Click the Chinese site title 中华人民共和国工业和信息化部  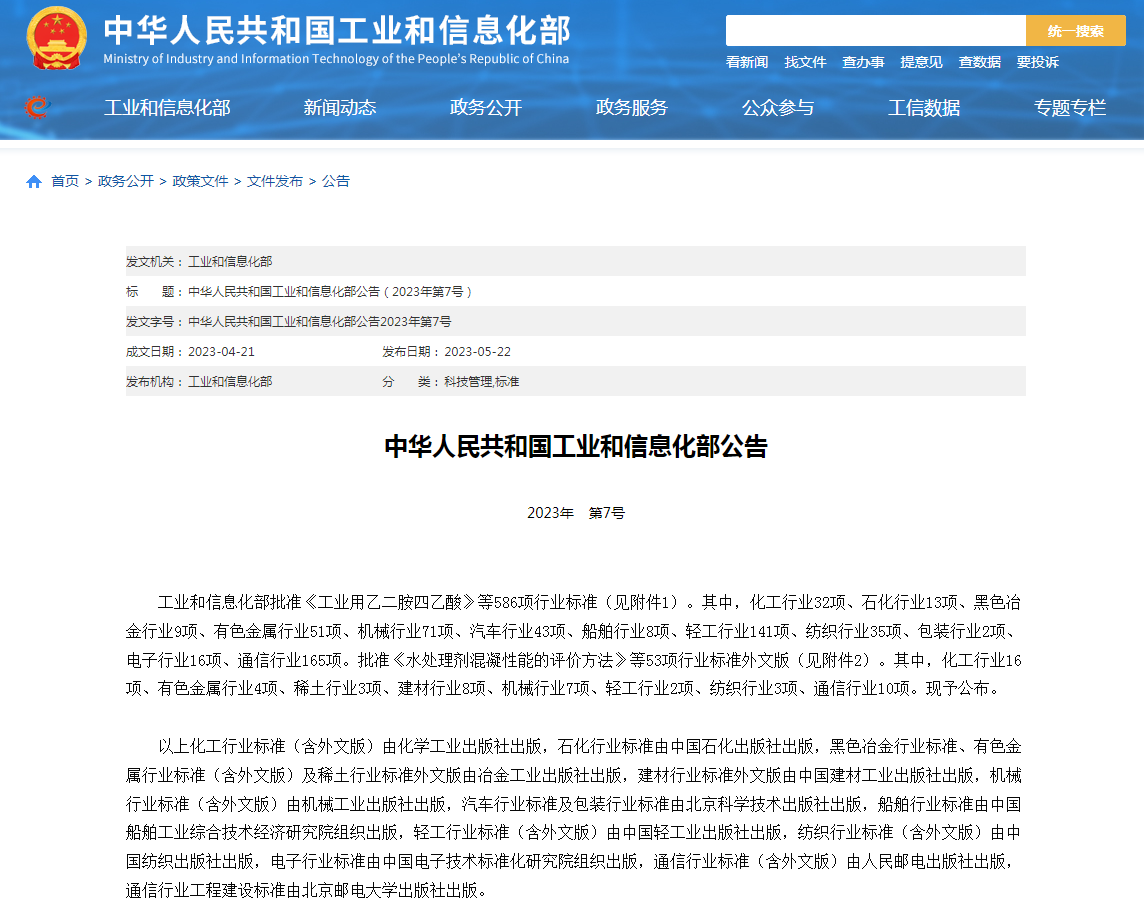pos(337,31)
